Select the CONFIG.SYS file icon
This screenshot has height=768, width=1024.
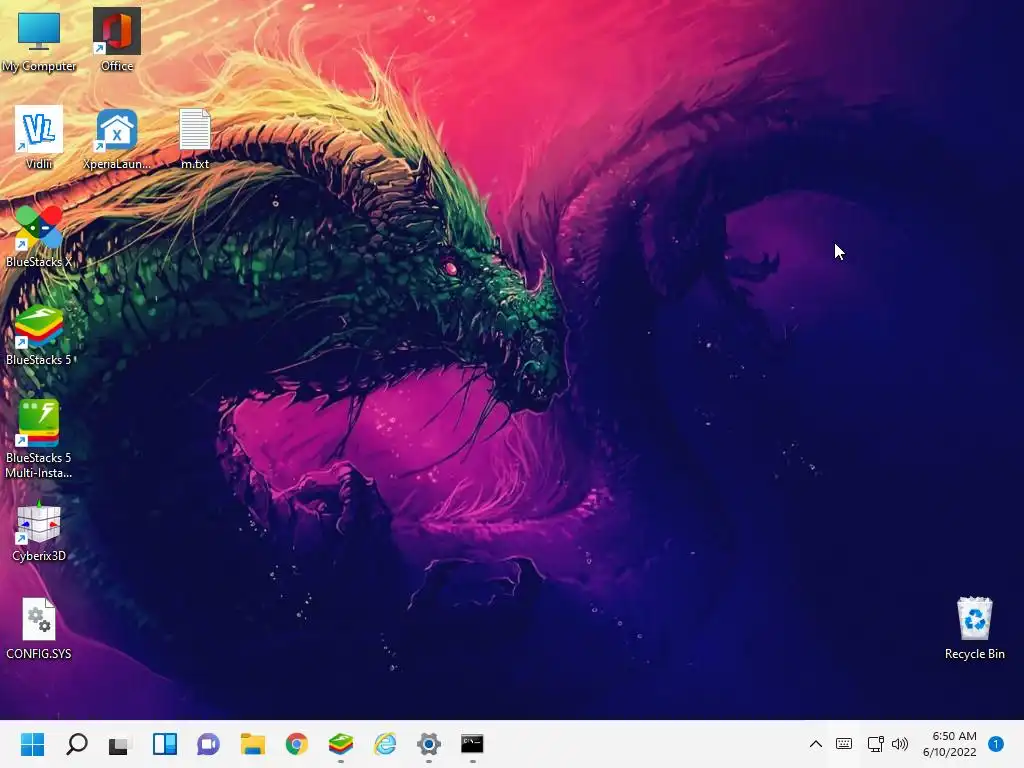coord(39,628)
